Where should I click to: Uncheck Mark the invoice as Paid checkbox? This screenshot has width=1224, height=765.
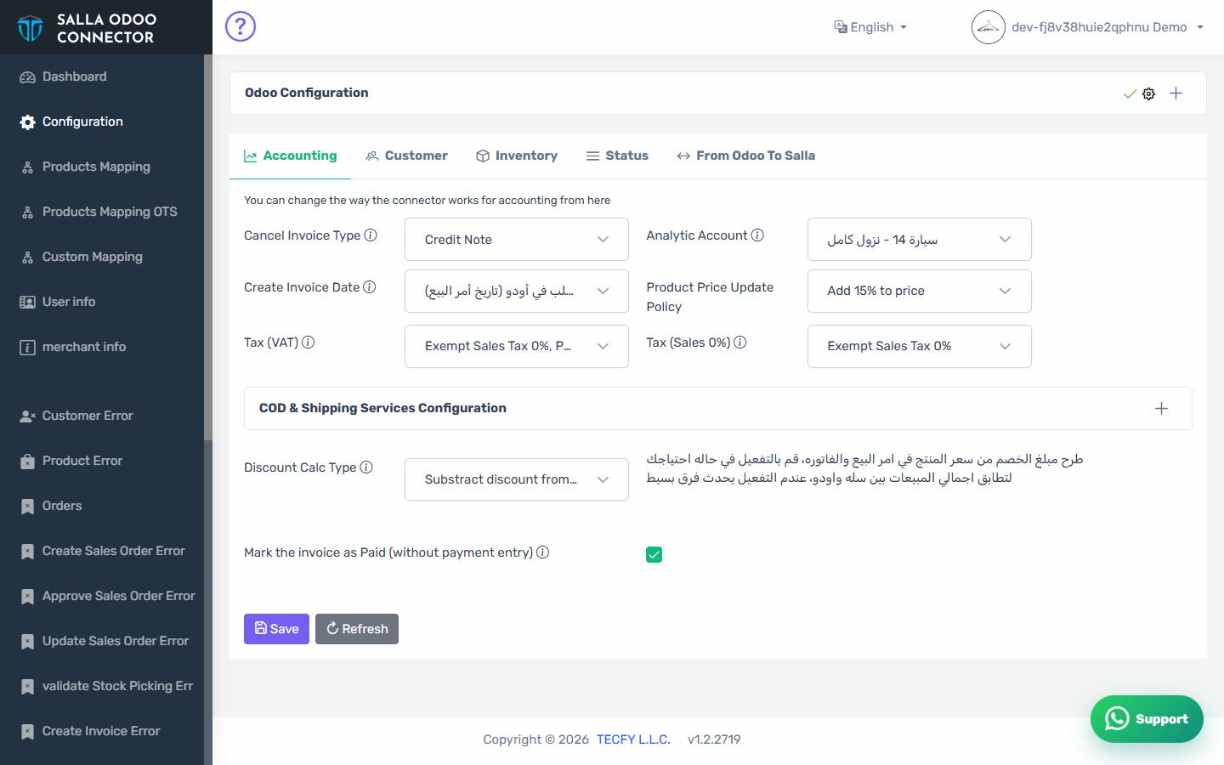point(654,554)
